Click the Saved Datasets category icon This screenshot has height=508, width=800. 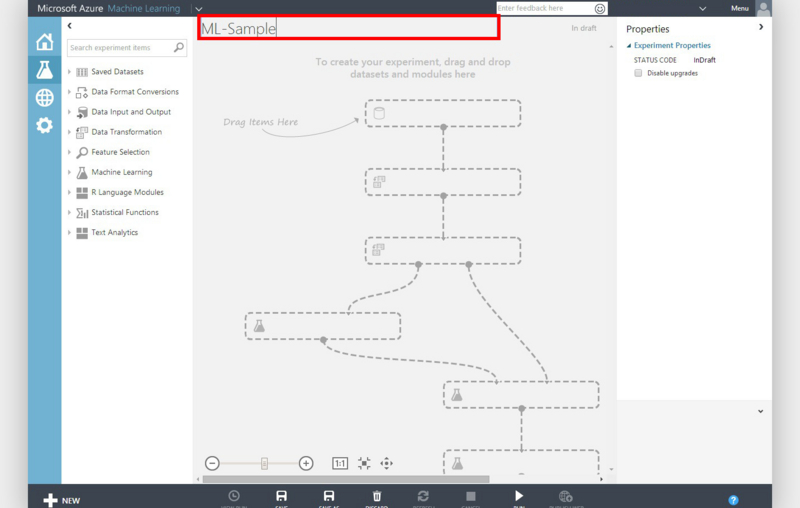(x=82, y=72)
